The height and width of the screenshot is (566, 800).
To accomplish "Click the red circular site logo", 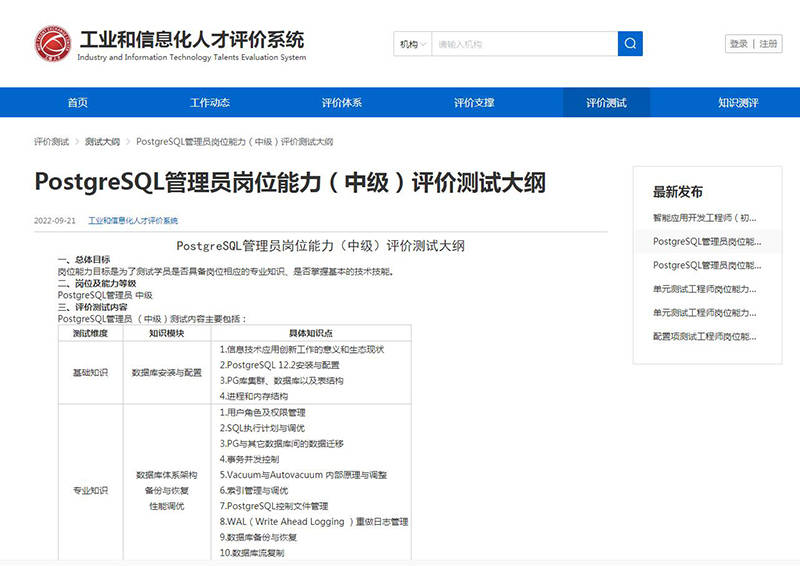I will pyautogui.click(x=49, y=45).
